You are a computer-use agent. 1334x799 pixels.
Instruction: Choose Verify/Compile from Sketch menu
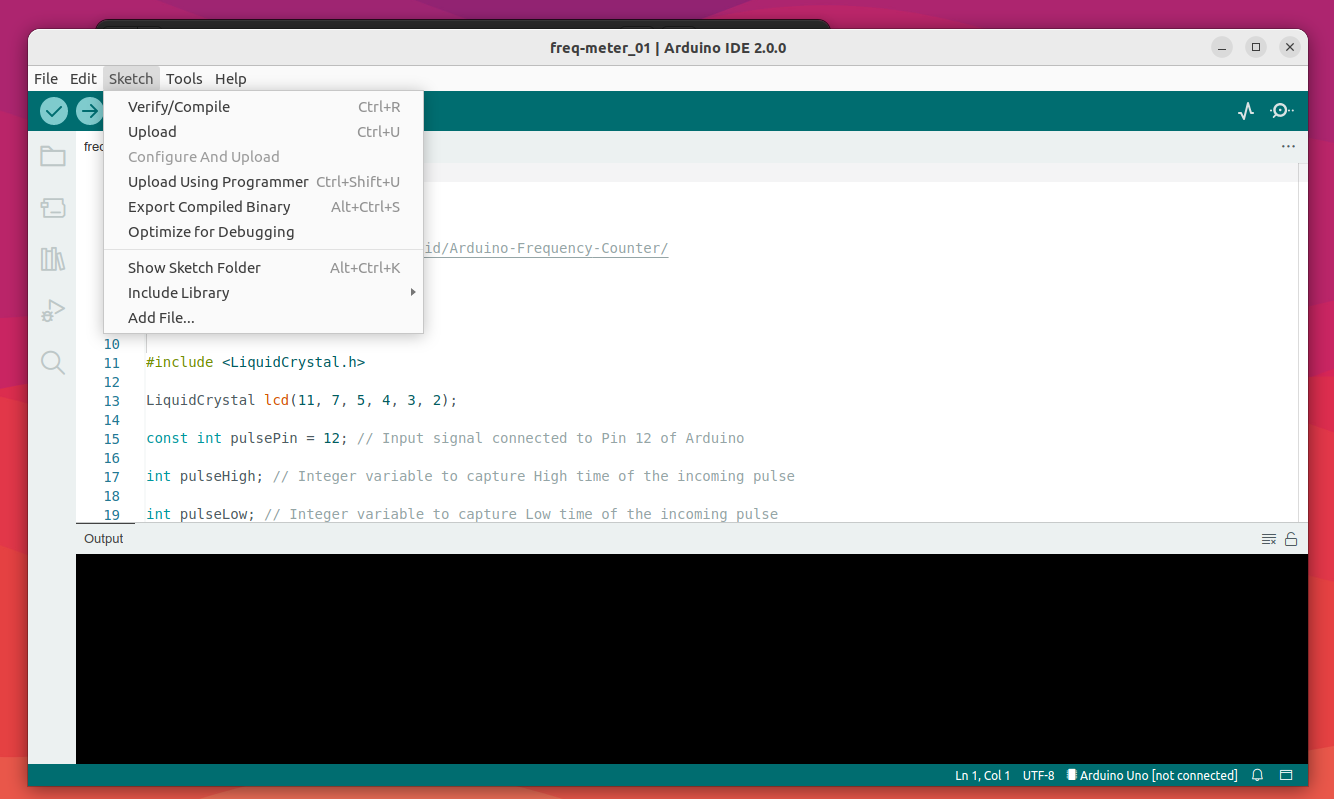[264, 107]
